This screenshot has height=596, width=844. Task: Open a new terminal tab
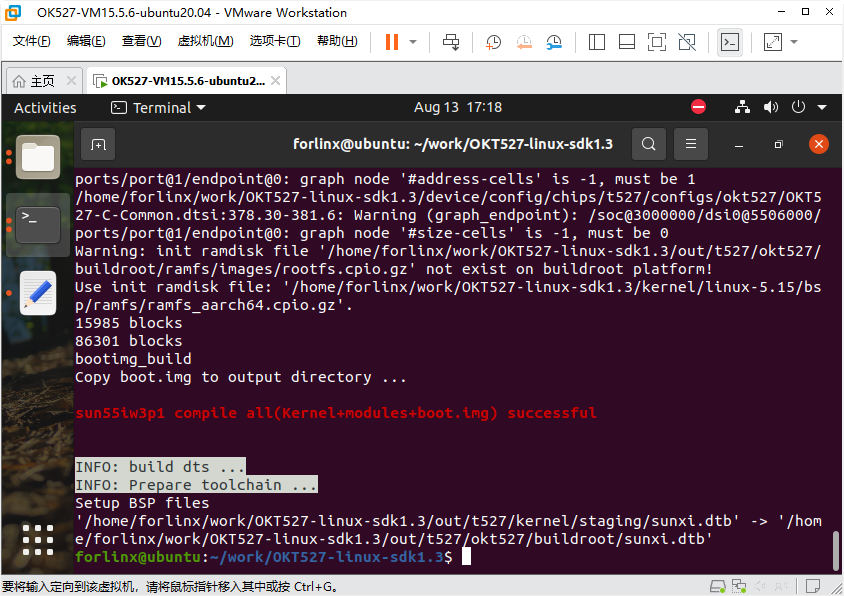click(99, 144)
